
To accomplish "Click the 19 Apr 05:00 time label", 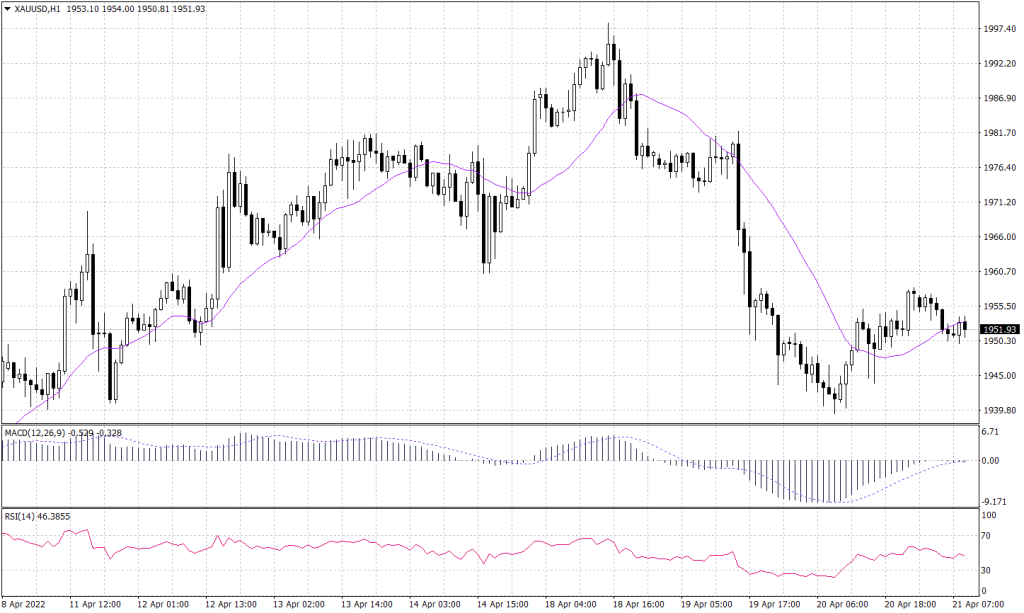I will [707, 605].
